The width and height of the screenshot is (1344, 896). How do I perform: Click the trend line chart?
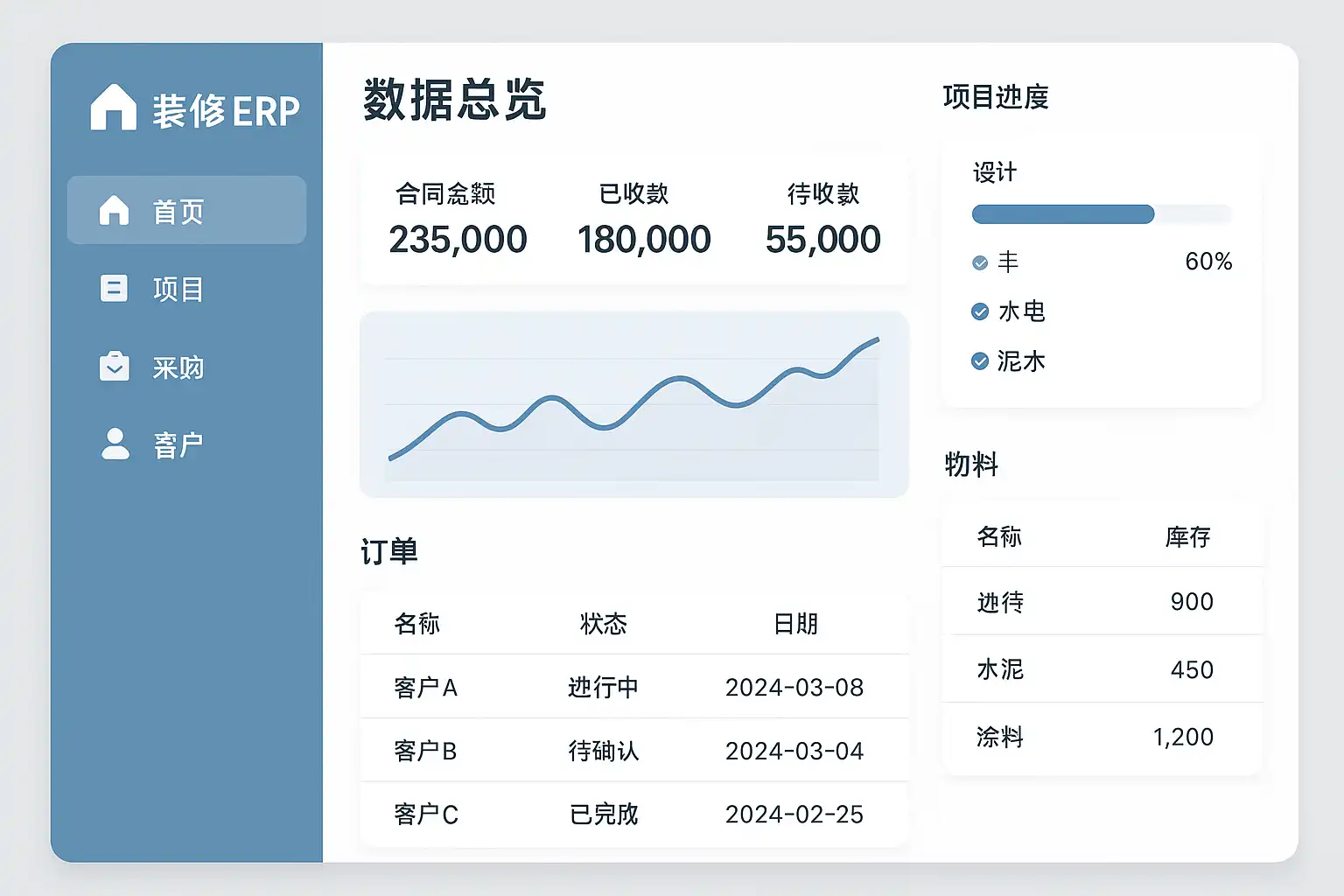point(633,404)
